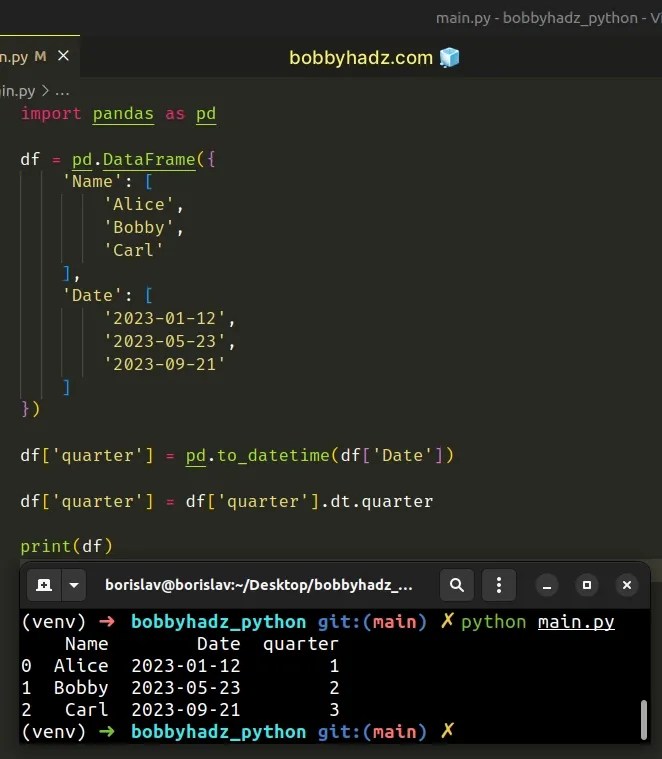Click the new terminal tab icon

(x=44, y=585)
